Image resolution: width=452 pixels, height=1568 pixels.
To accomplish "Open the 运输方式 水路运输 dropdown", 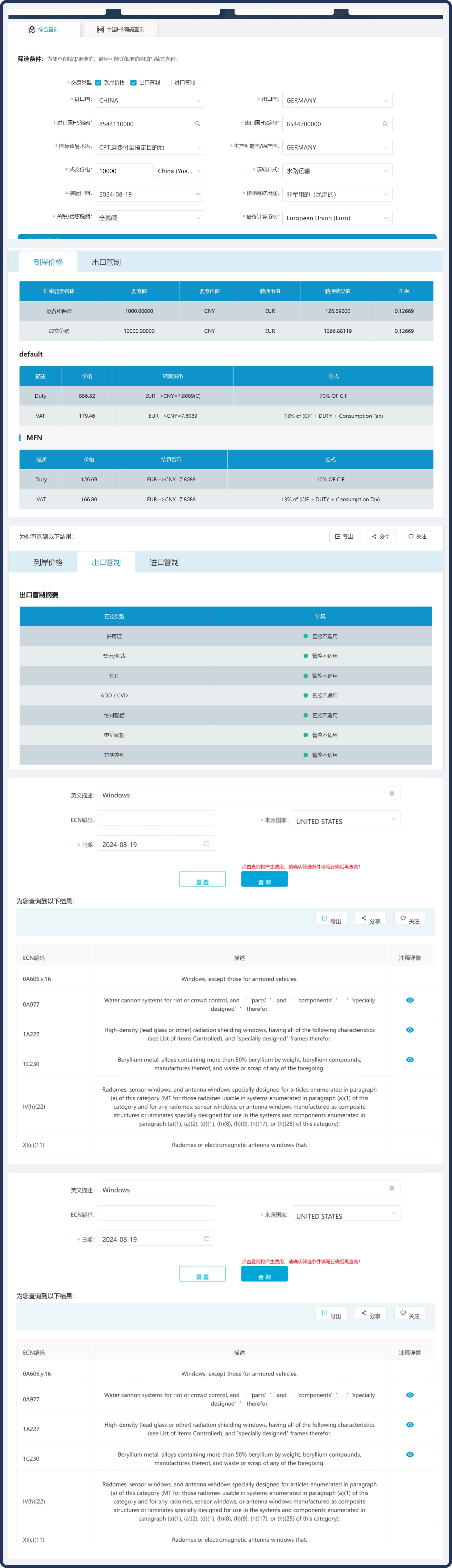I will 337,171.
